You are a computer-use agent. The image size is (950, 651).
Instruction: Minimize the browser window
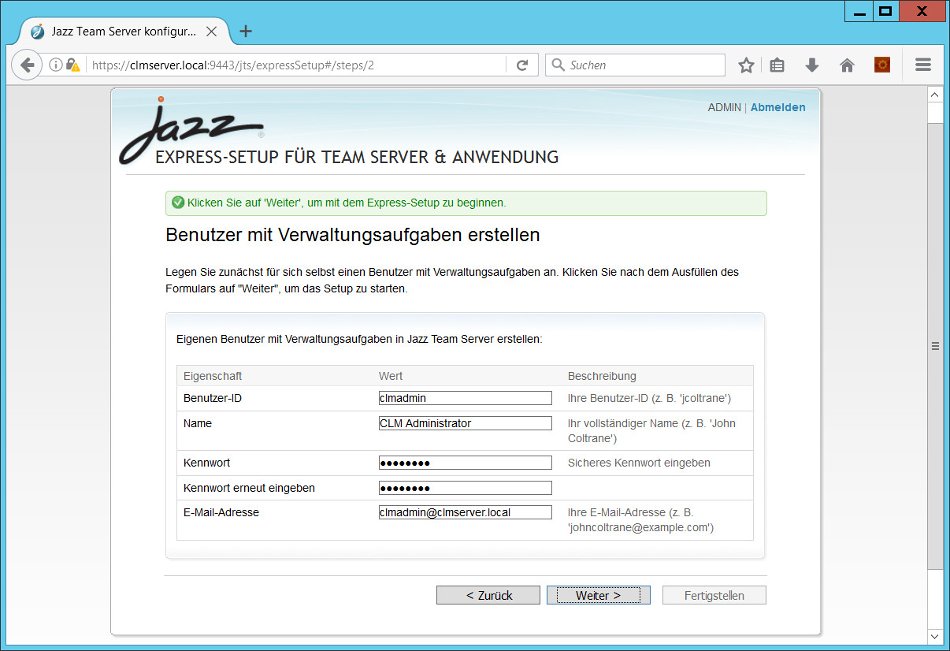[x=859, y=12]
